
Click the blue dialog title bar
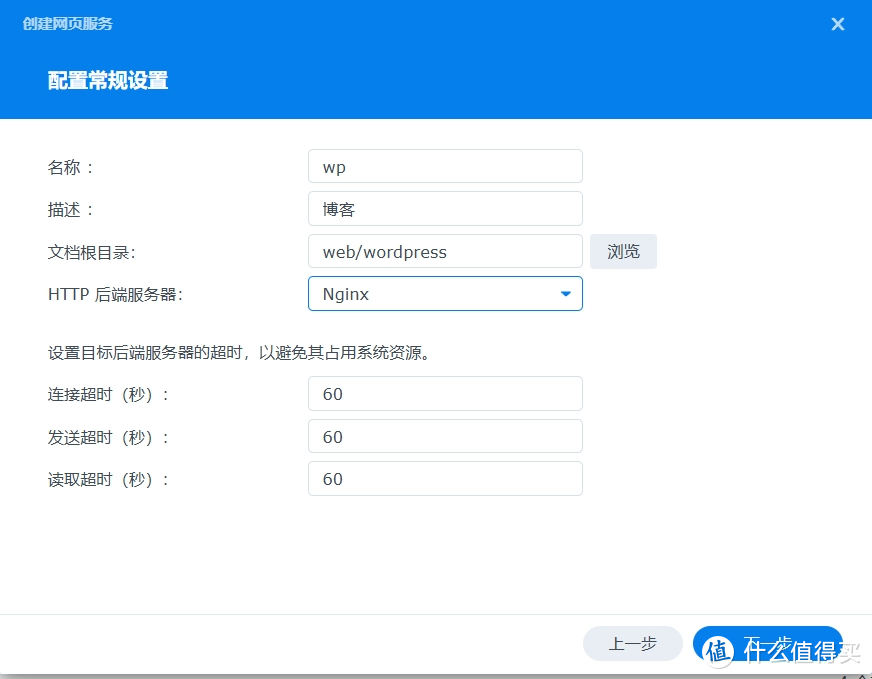pyautogui.click(x=400, y=24)
